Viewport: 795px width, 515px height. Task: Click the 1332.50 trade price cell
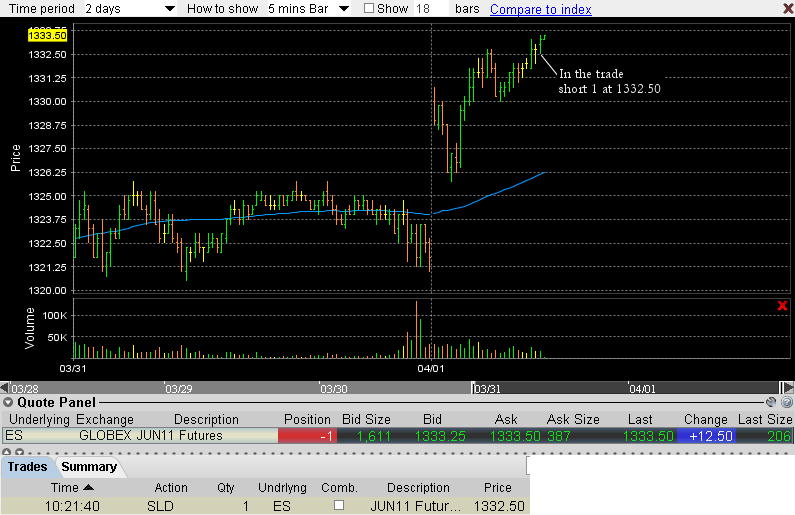pos(499,506)
